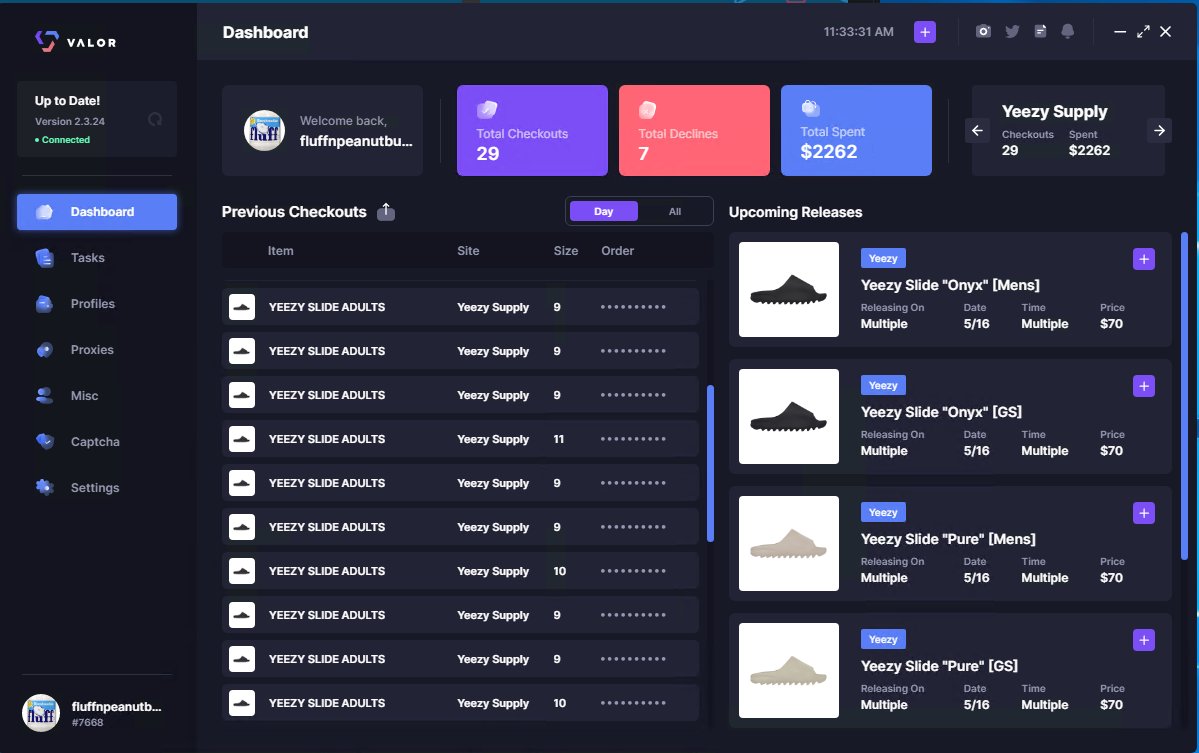Open the Instagram camera icon in header
The height and width of the screenshot is (753, 1199).
point(983,31)
